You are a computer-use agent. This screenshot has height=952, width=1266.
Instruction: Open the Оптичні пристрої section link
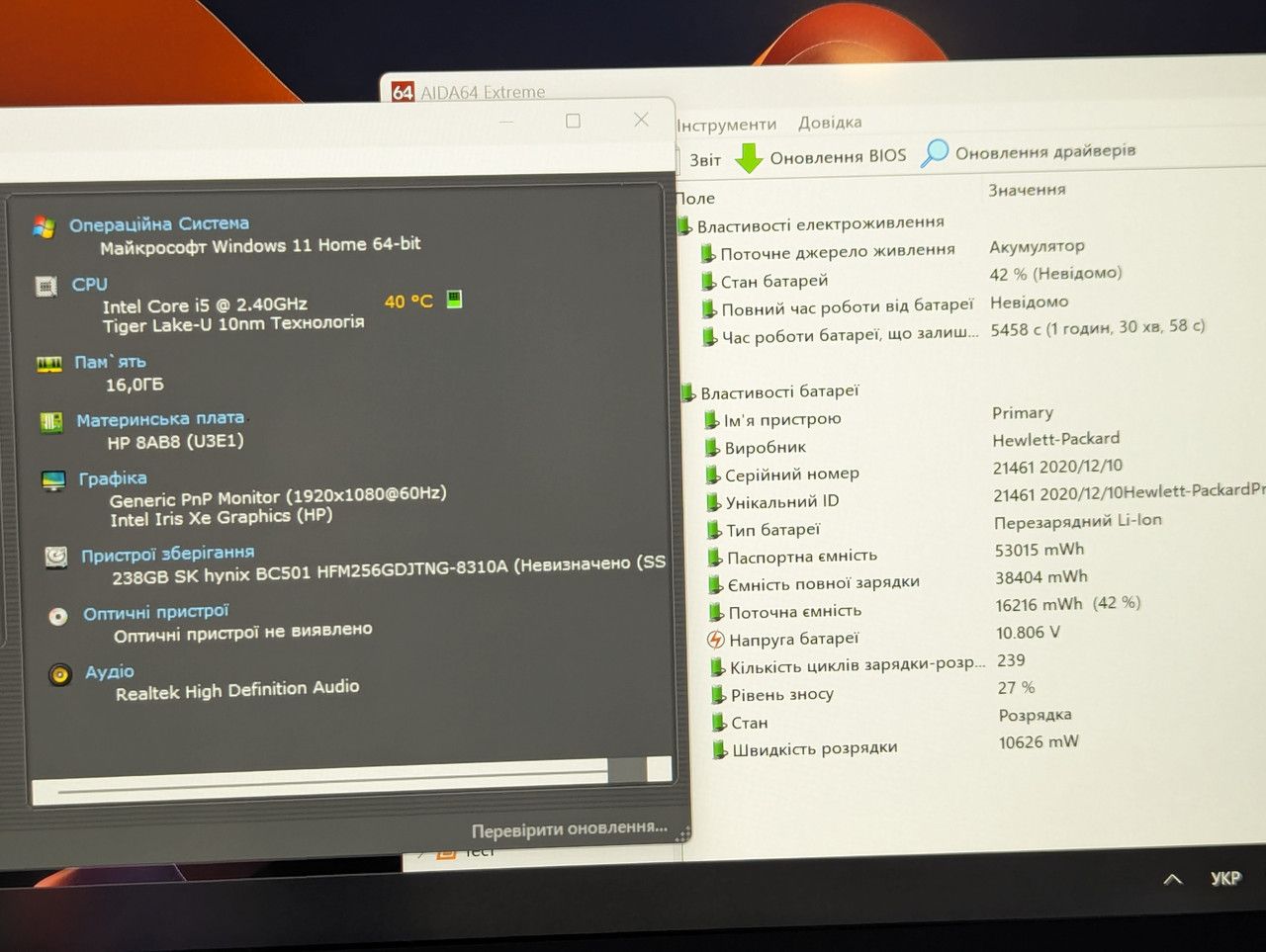pos(156,613)
